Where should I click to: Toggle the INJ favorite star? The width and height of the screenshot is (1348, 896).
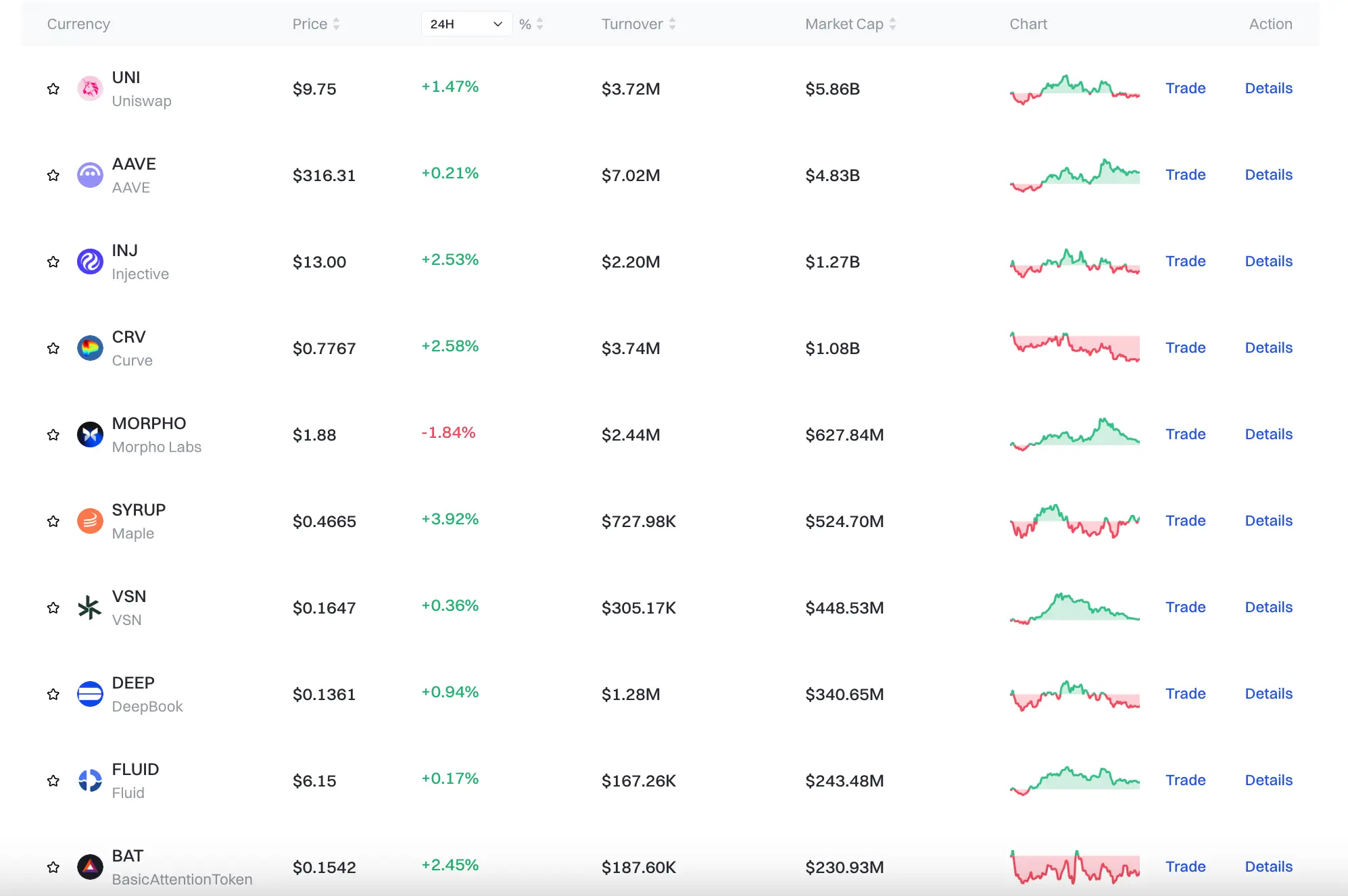point(53,262)
